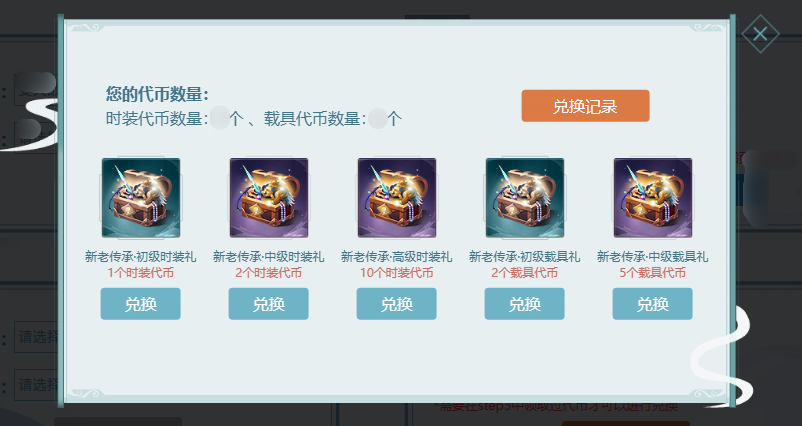Click 兑换 under 中级时装礼
Screen dimensions: 802x426
coord(269,304)
